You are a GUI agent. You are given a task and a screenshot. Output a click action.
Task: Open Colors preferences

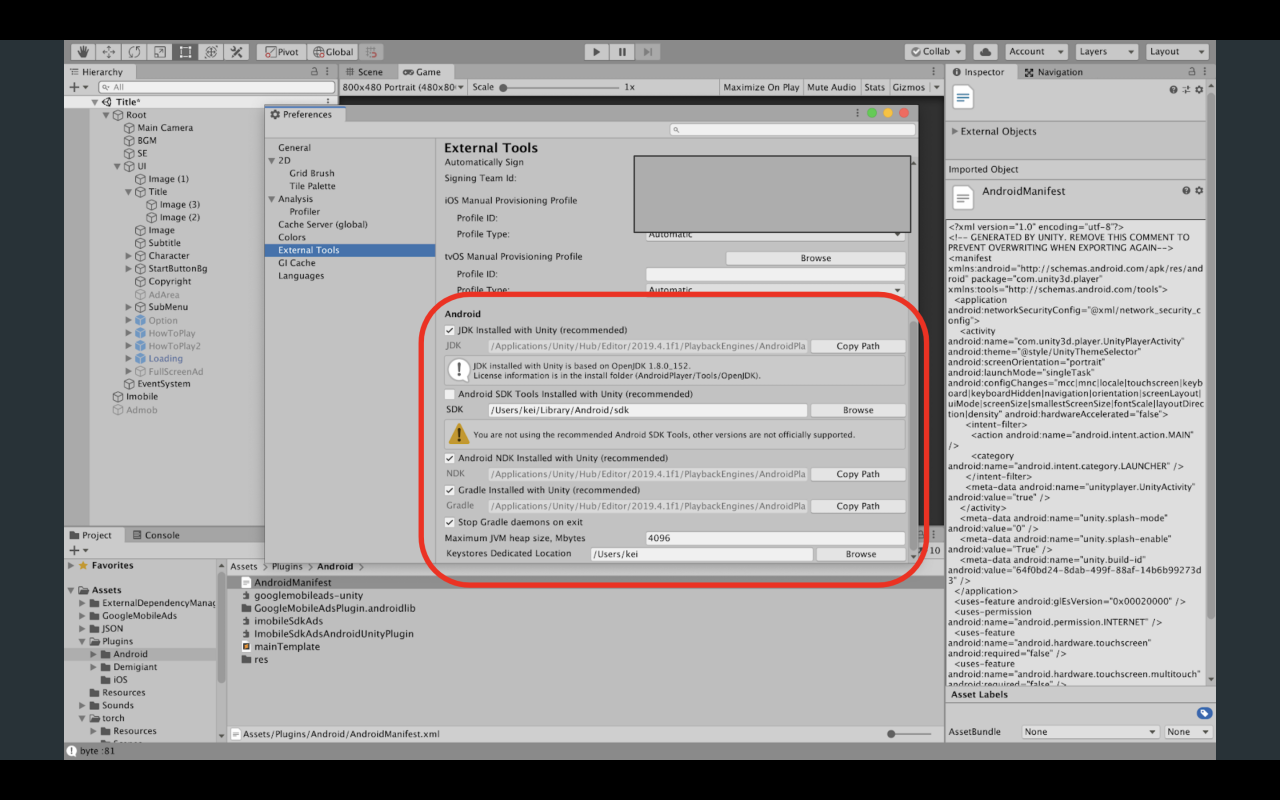pos(292,238)
